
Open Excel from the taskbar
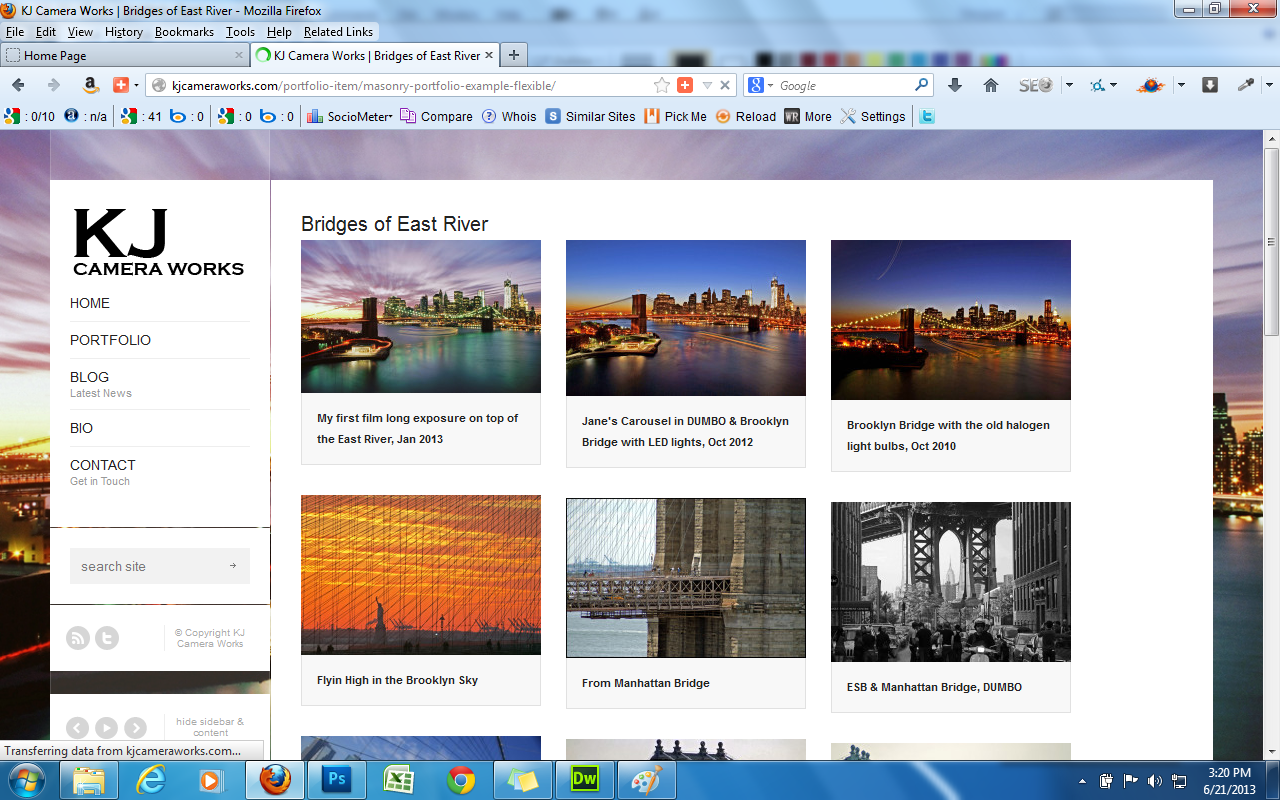click(x=397, y=779)
